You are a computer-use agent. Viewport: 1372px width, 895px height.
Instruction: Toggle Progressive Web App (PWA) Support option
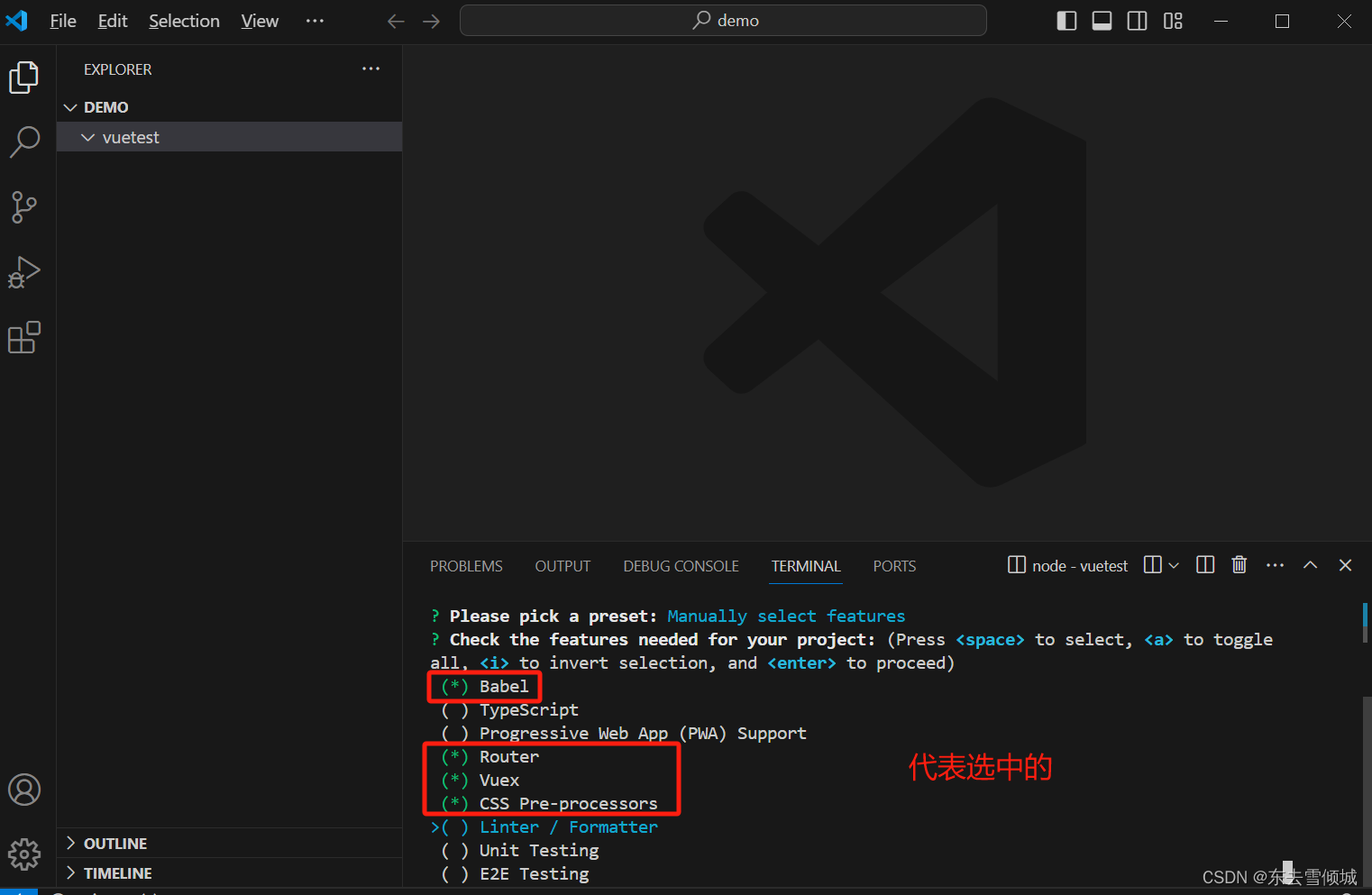624,734
